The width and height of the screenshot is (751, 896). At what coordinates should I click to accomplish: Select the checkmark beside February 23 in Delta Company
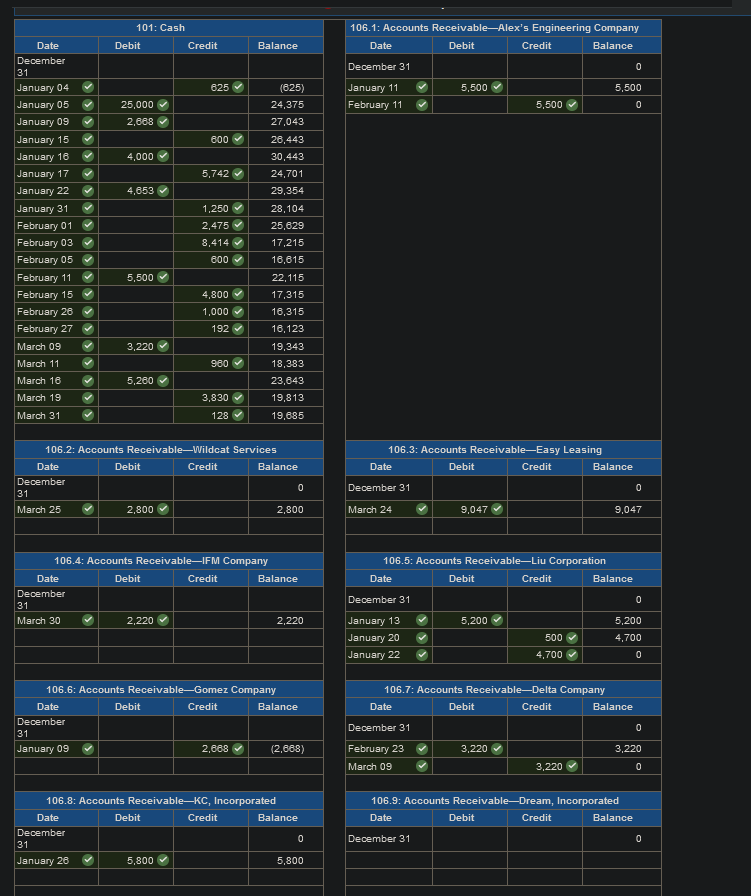422,749
